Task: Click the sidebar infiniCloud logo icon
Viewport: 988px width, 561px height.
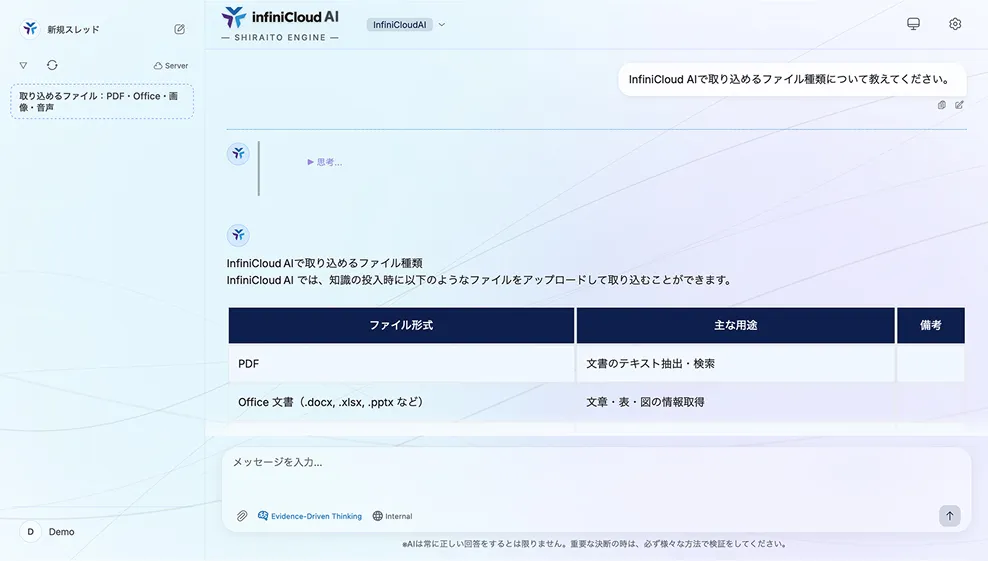Action: 30,29
